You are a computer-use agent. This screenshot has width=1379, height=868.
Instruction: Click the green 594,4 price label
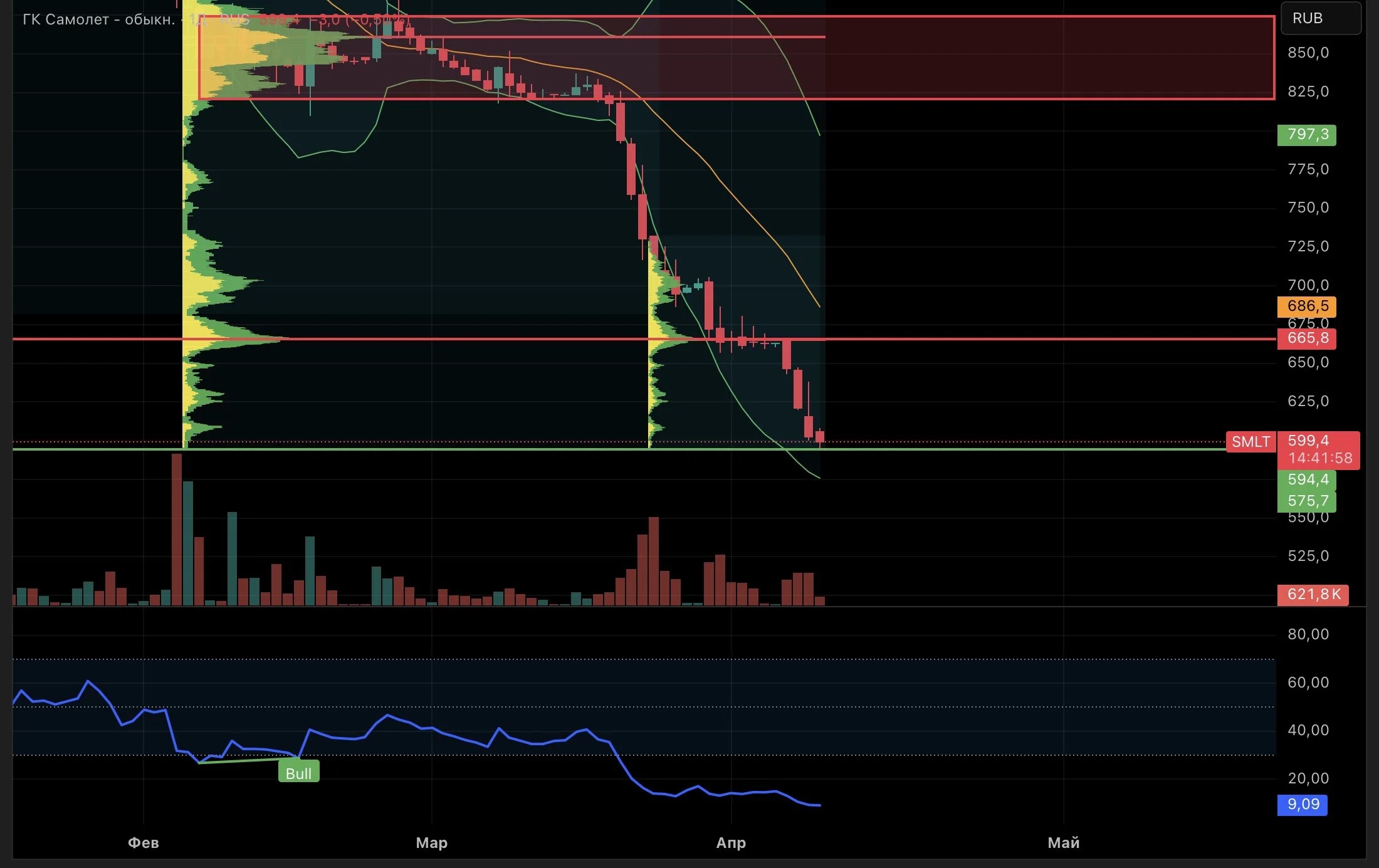[1307, 480]
